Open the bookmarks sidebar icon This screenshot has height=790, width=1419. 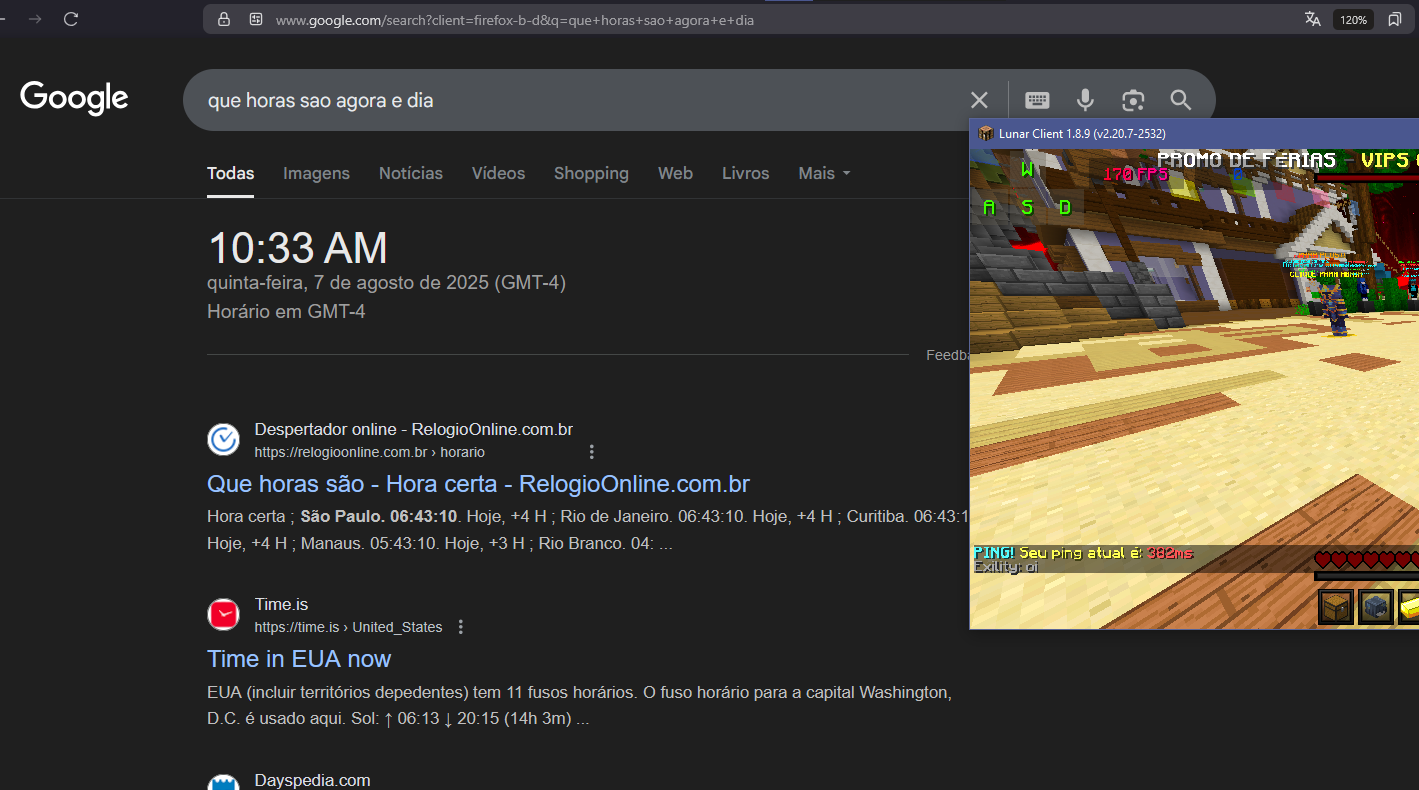coord(1395,19)
